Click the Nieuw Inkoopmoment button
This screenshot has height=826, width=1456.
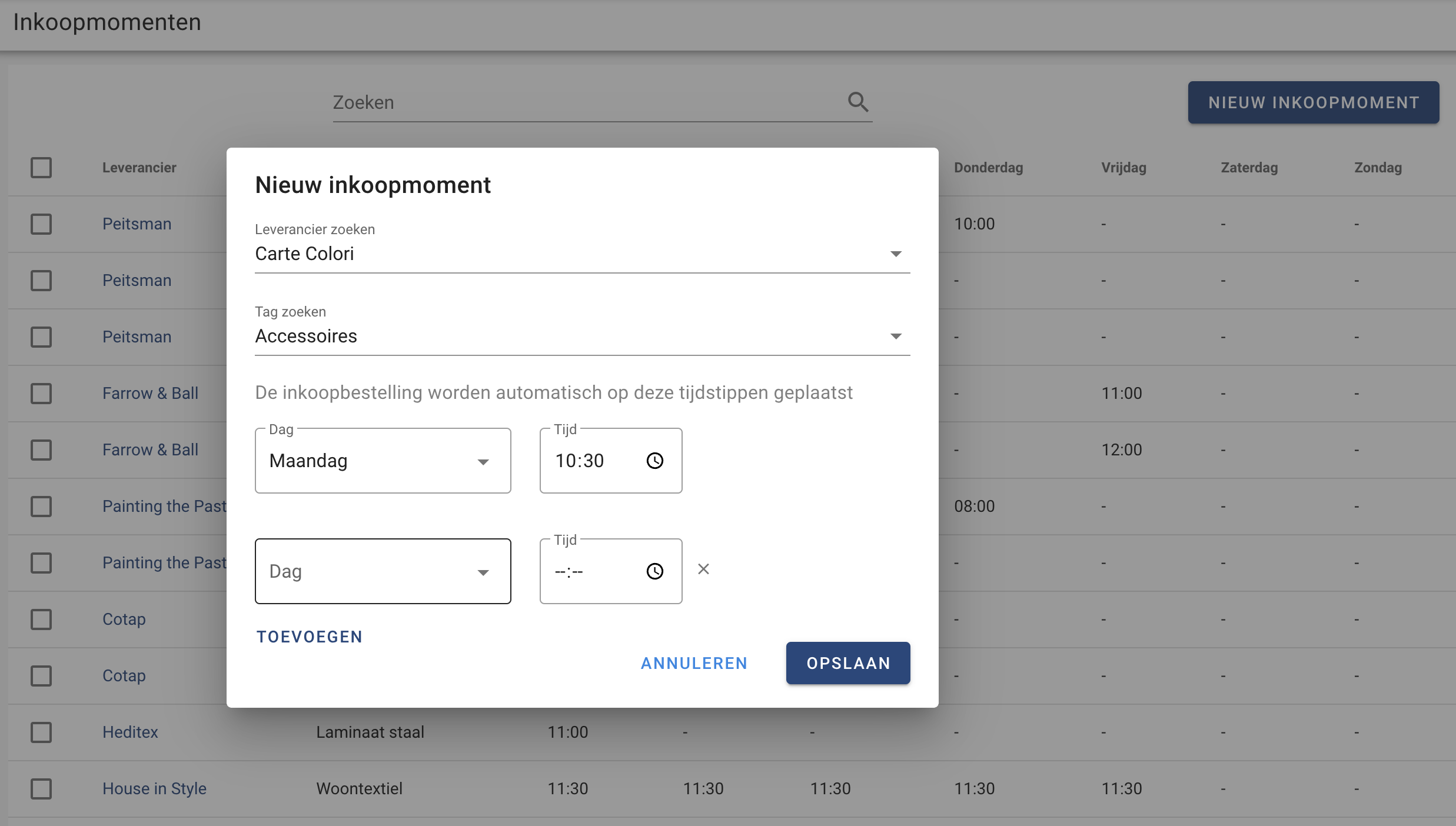pos(1313,102)
